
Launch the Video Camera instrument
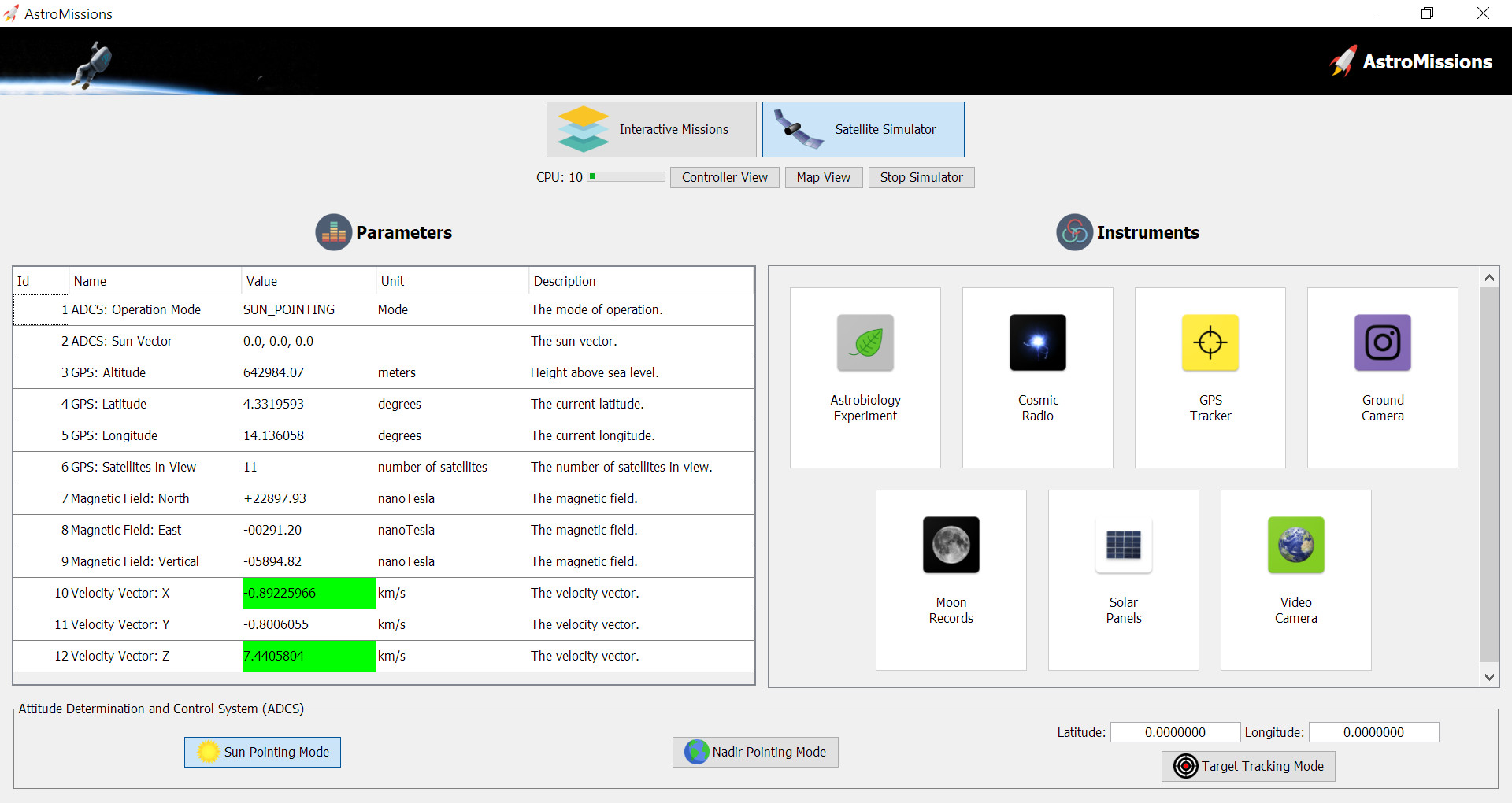(x=1295, y=579)
